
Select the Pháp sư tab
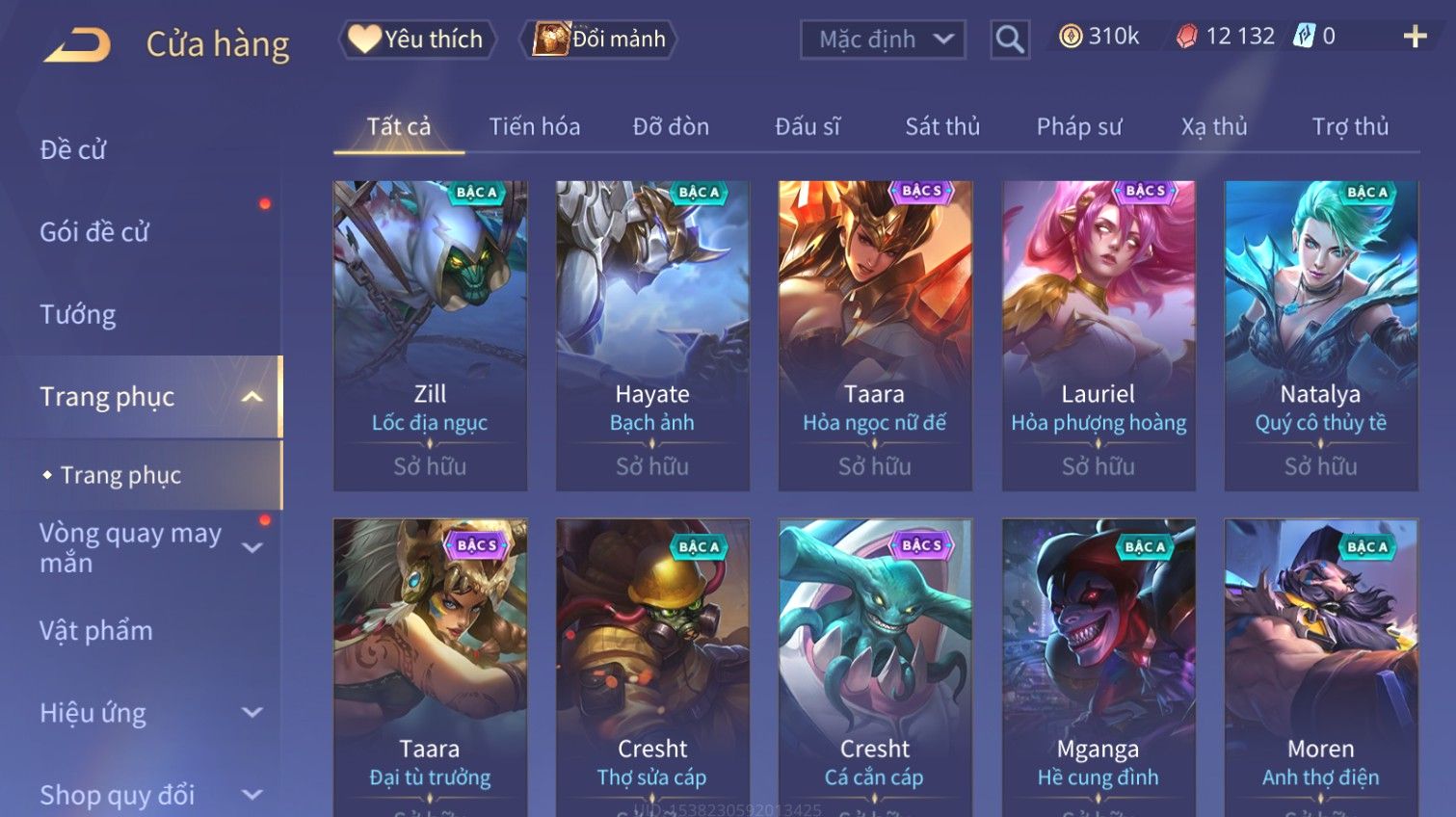pos(1079,126)
